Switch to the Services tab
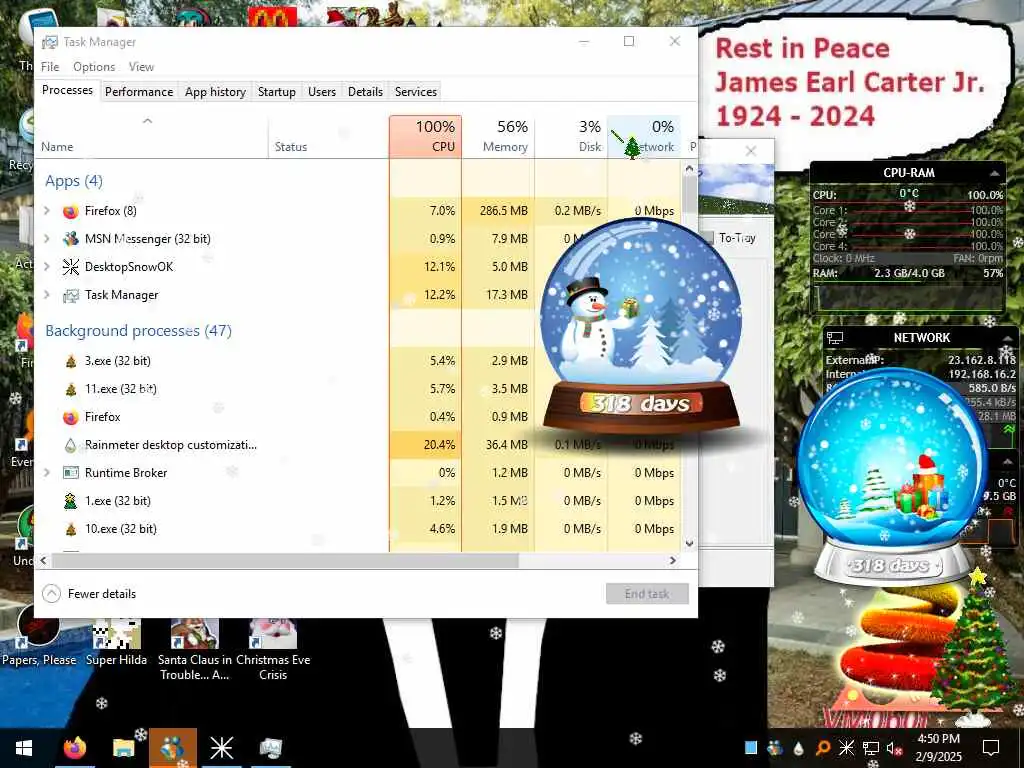Screen dimensions: 1024x768 point(415,92)
